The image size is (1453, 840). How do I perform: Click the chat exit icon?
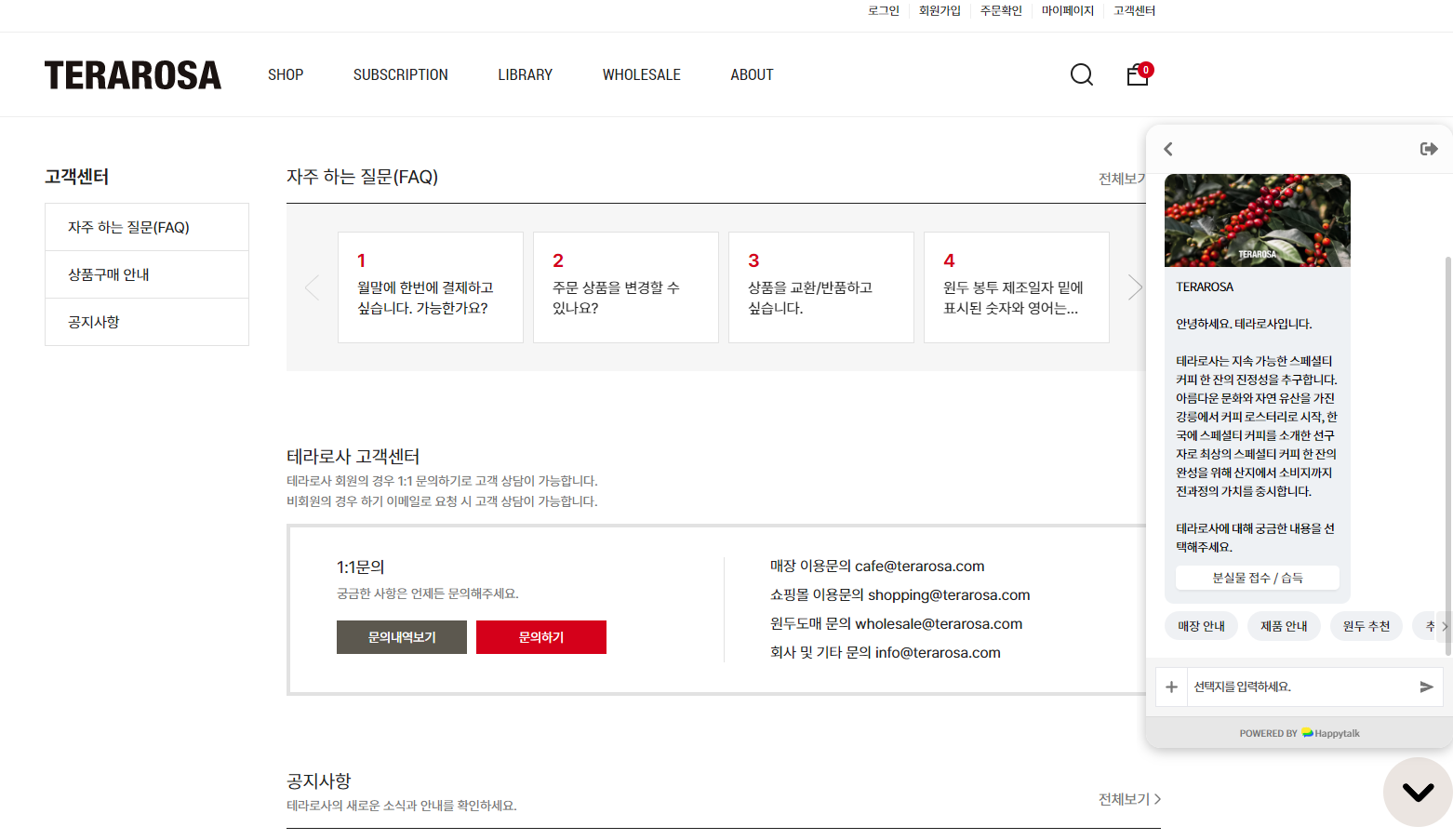point(1429,149)
